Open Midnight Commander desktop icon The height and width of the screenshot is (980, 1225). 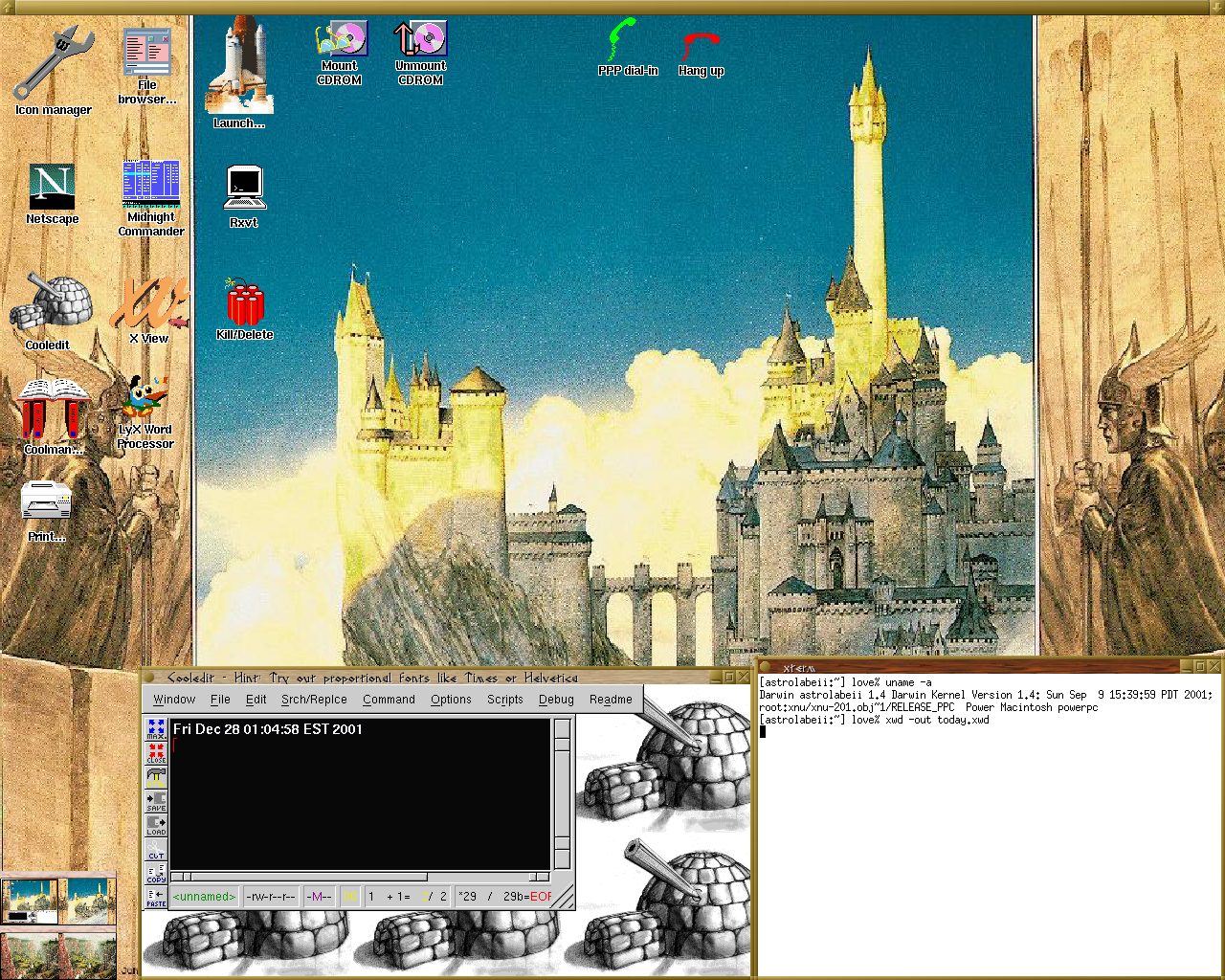(150, 184)
